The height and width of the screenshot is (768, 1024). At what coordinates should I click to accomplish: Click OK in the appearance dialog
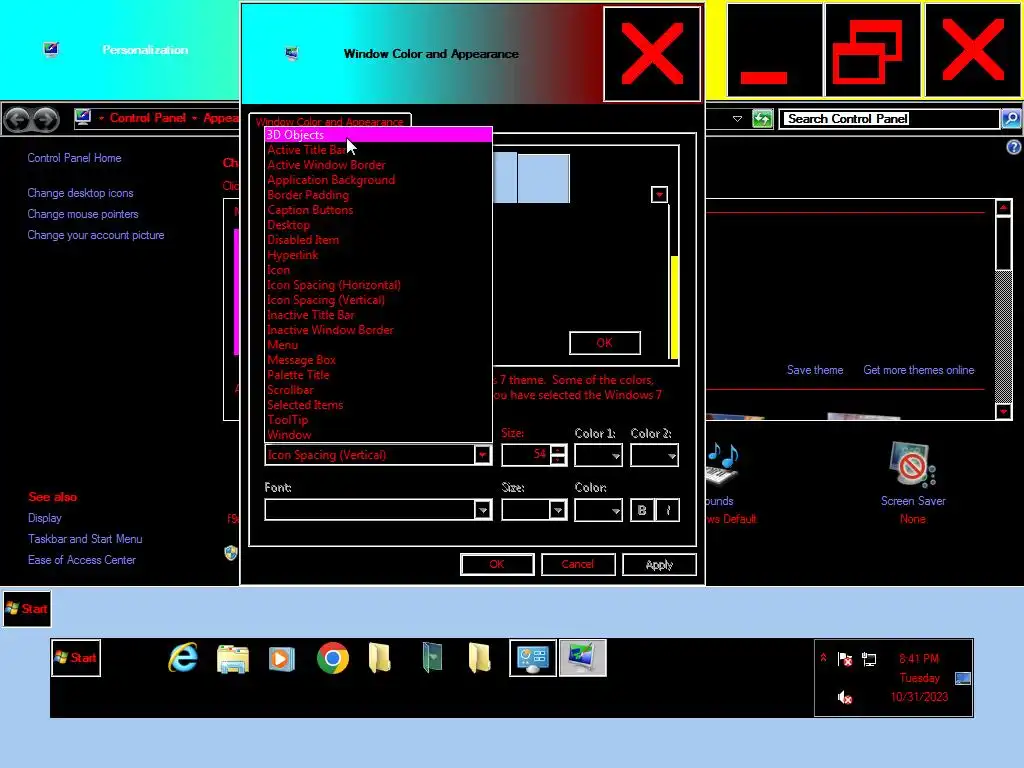[497, 564]
